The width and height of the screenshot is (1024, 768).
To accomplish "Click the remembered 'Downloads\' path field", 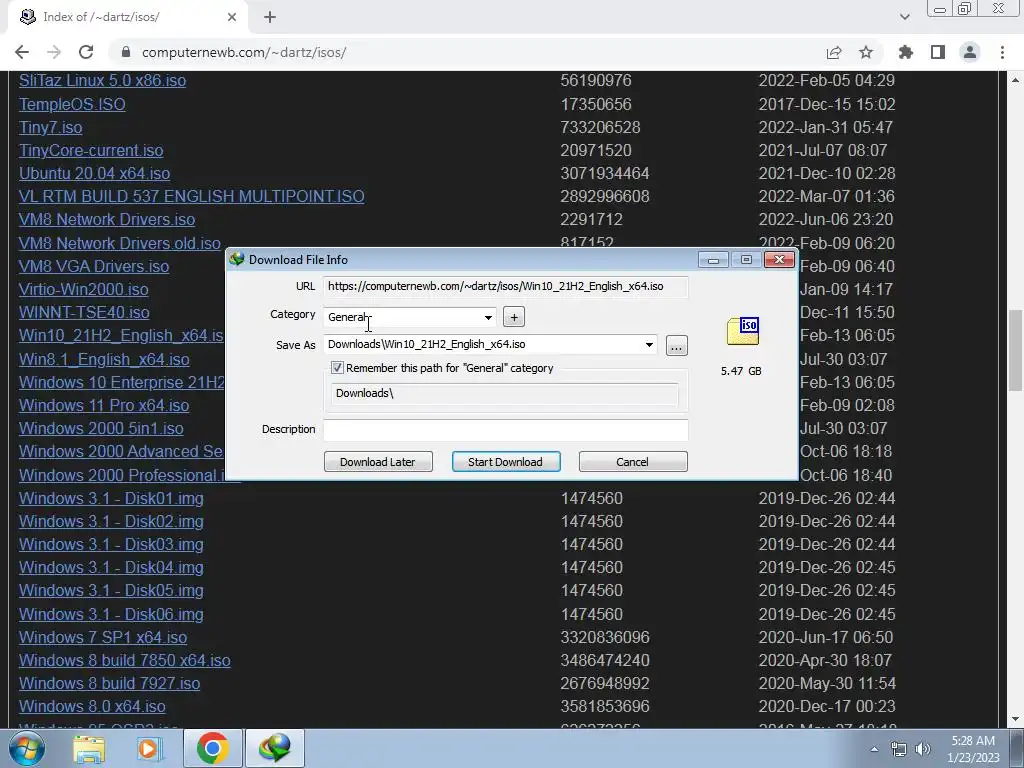I will point(504,394).
